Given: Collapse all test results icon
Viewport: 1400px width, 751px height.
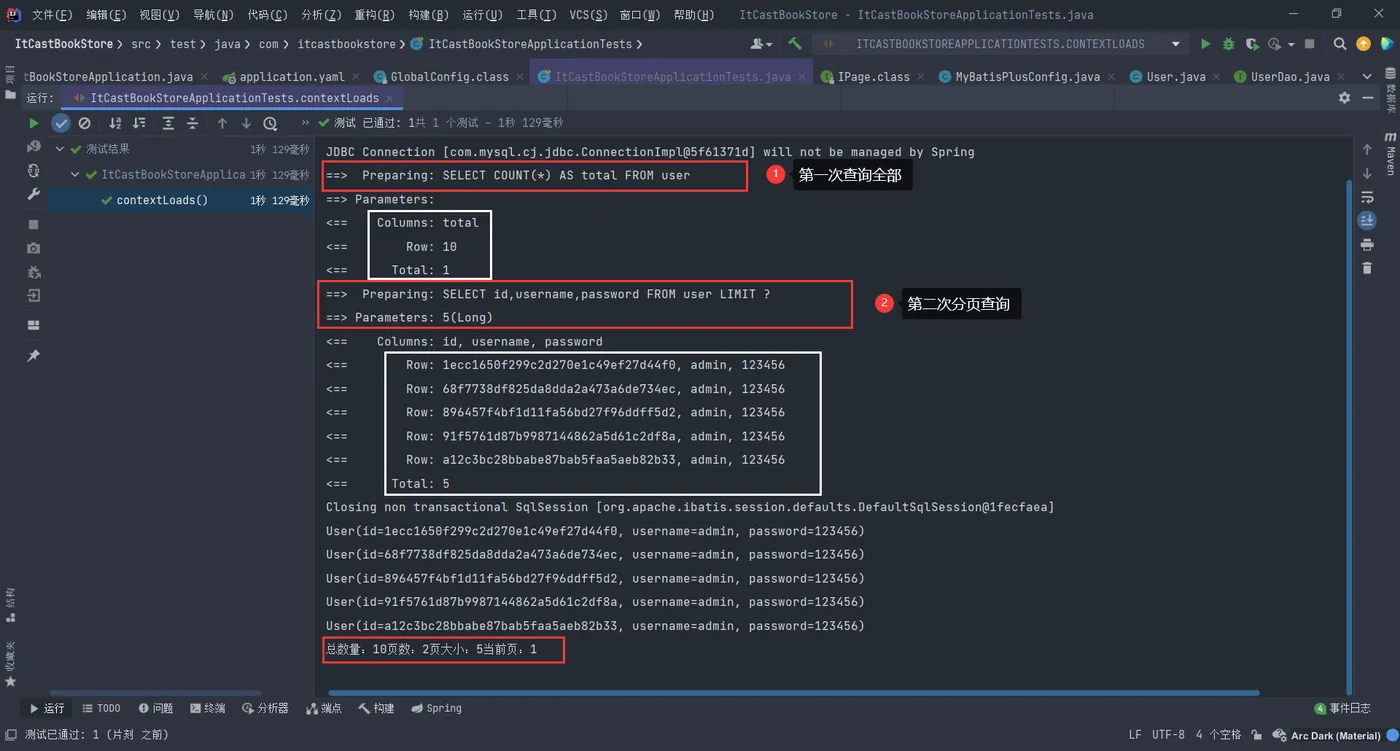Looking at the screenshot, I should point(193,123).
